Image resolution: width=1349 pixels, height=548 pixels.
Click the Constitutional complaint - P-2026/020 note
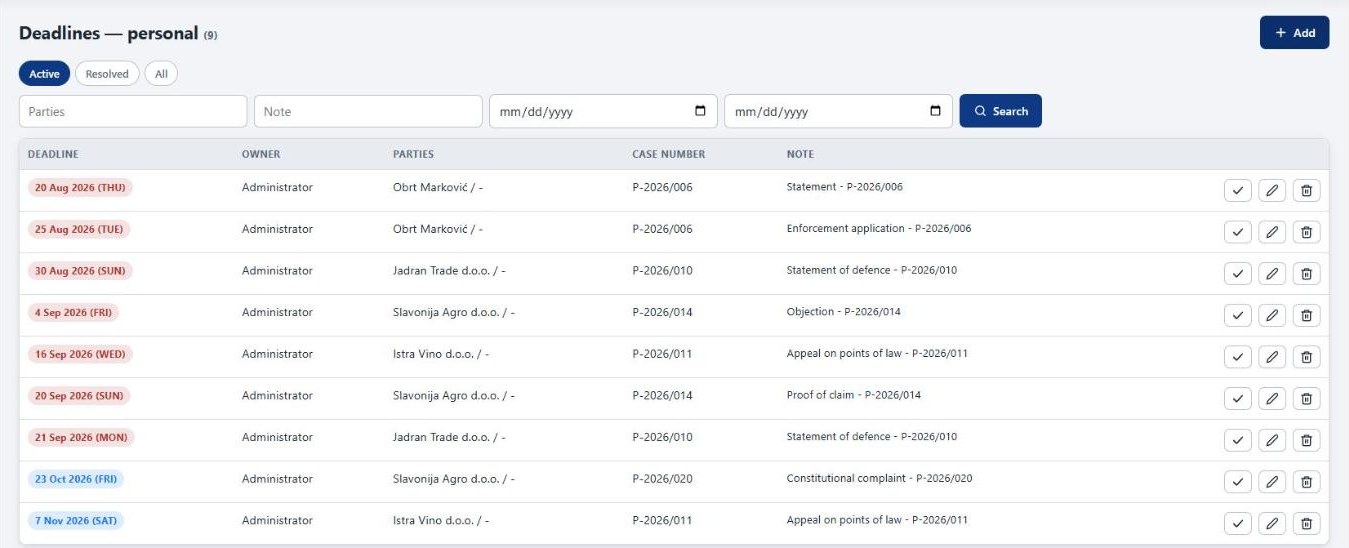coord(879,479)
